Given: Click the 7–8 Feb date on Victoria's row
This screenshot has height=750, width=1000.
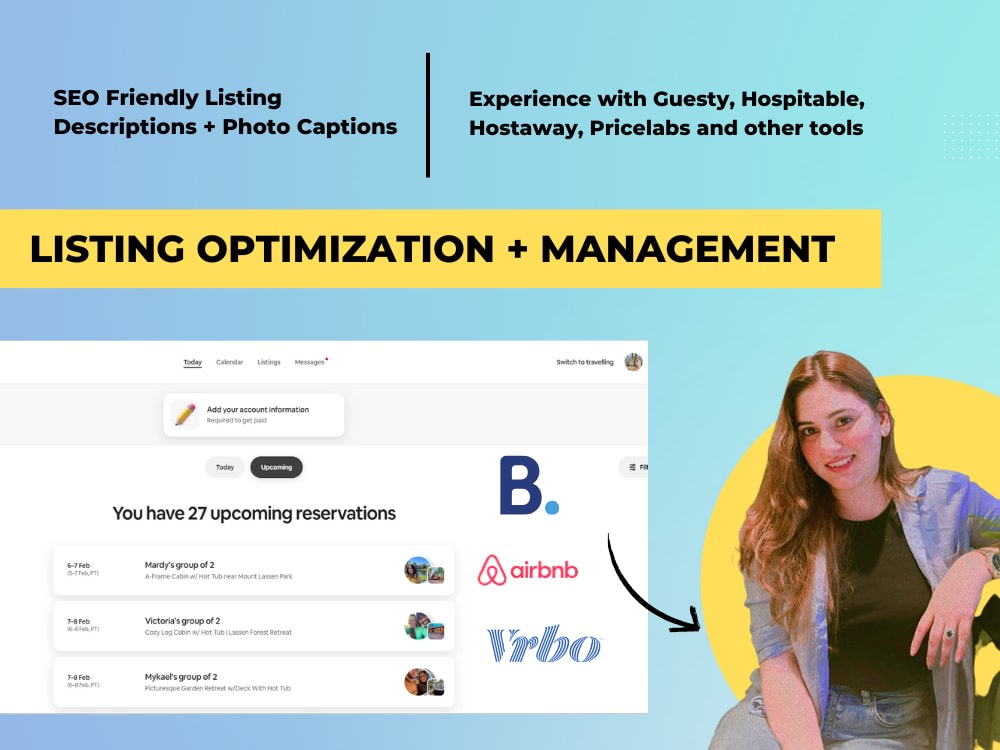Looking at the screenshot, I should point(78,622).
